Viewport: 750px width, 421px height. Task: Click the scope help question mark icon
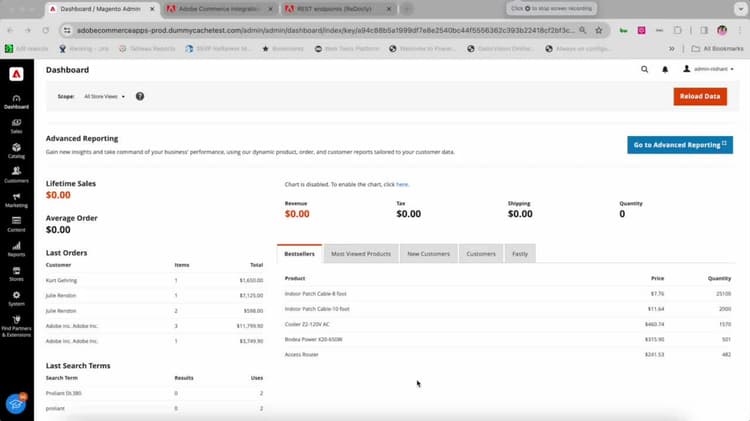pyautogui.click(x=140, y=96)
